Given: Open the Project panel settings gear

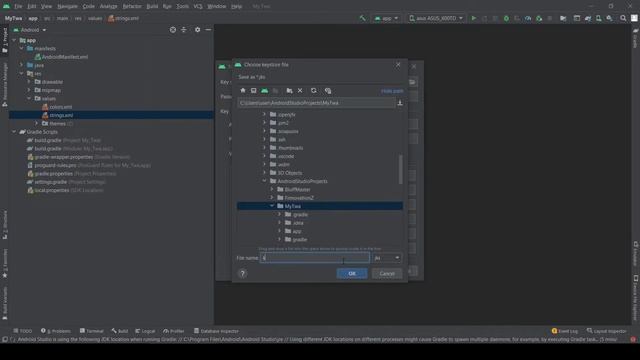Looking at the screenshot, I should (x=198, y=30).
